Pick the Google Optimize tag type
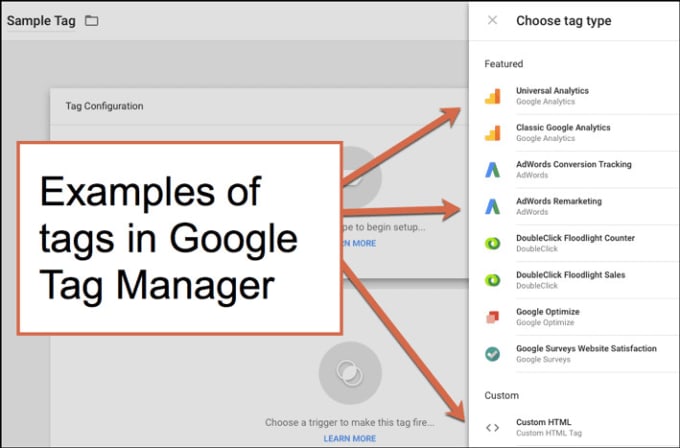The width and height of the screenshot is (680, 448). click(575, 317)
